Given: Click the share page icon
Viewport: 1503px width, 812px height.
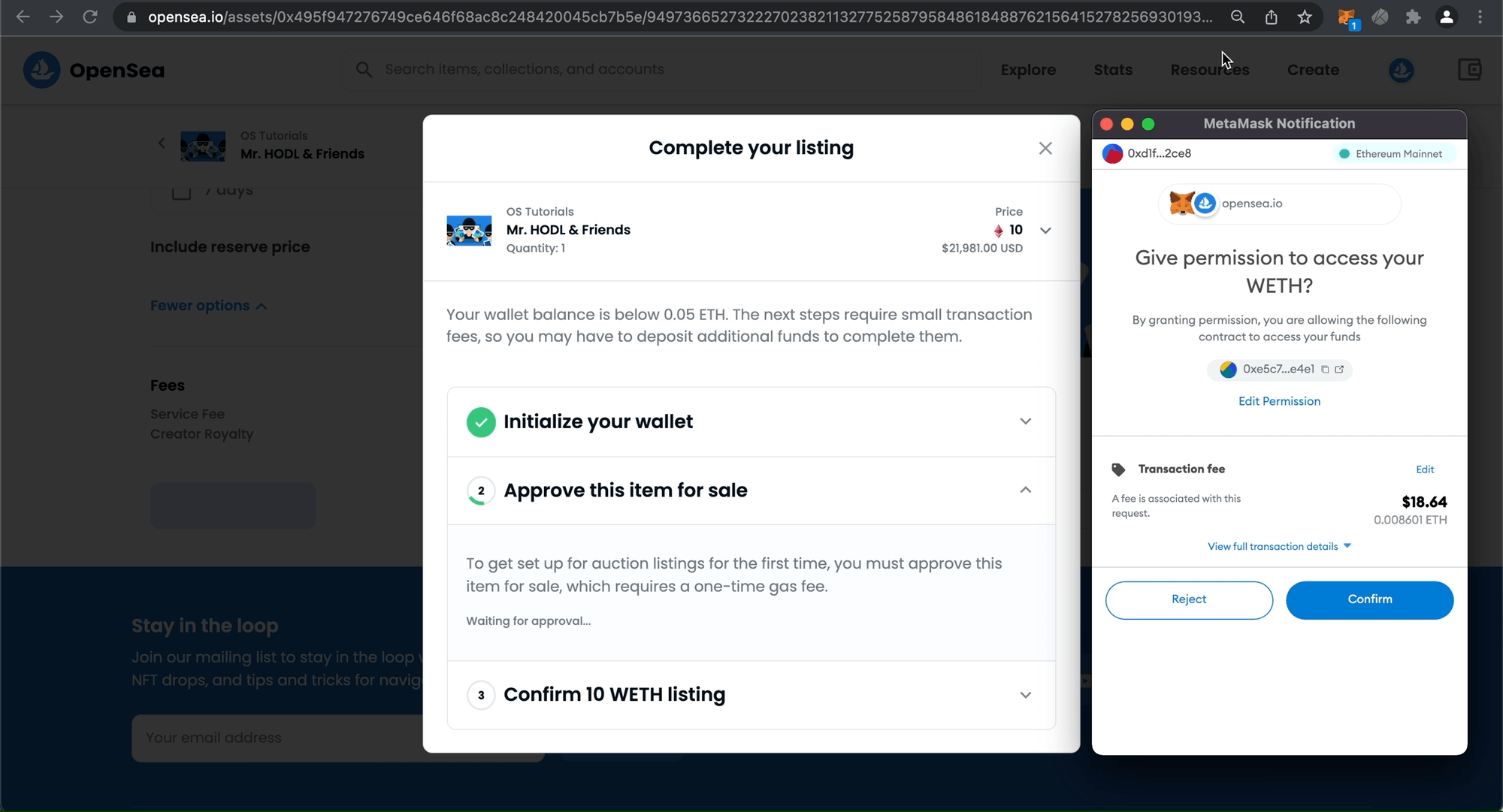Looking at the screenshot, I should tap(1271, 17).
